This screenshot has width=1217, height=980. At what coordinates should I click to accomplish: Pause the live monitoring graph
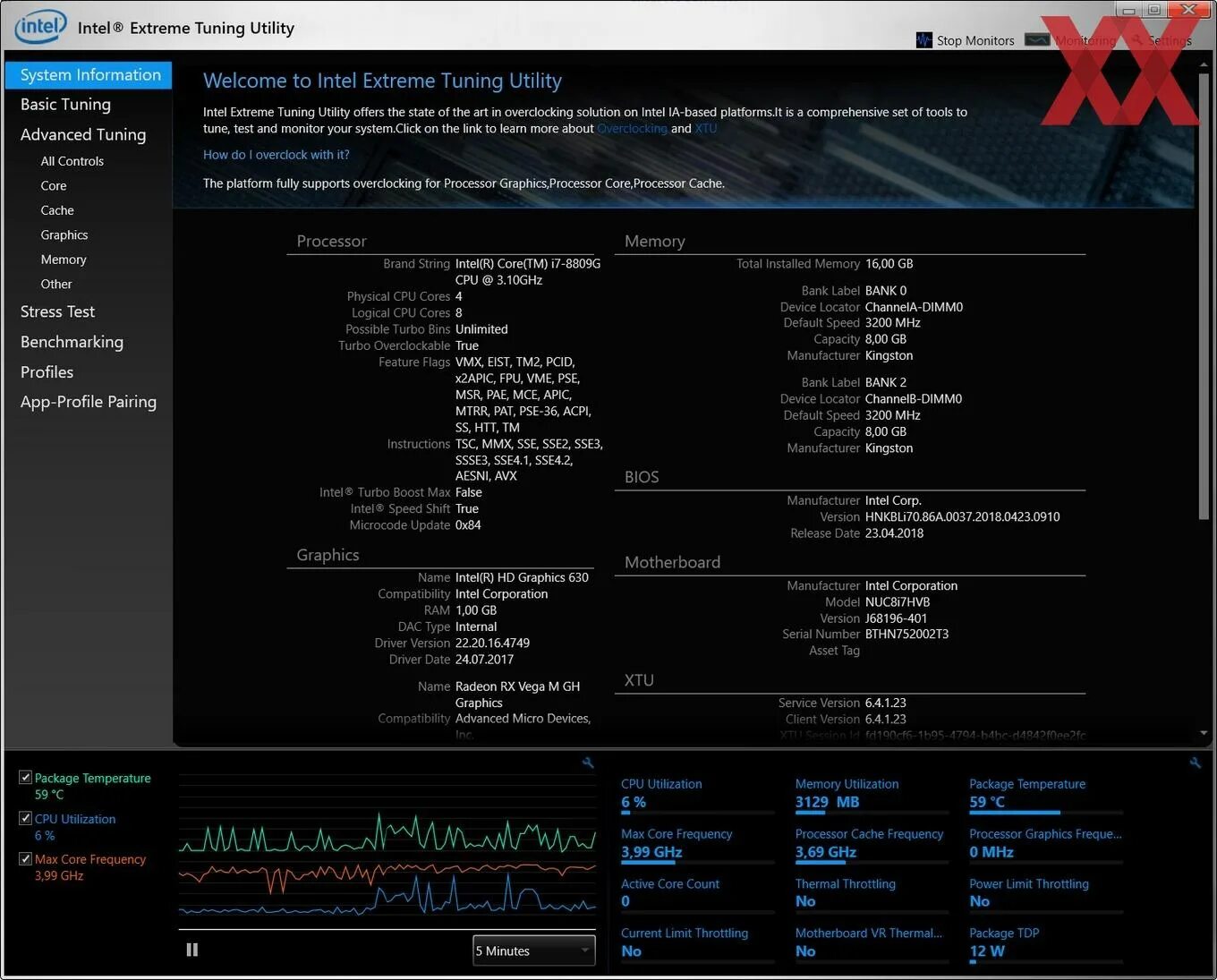191,950
